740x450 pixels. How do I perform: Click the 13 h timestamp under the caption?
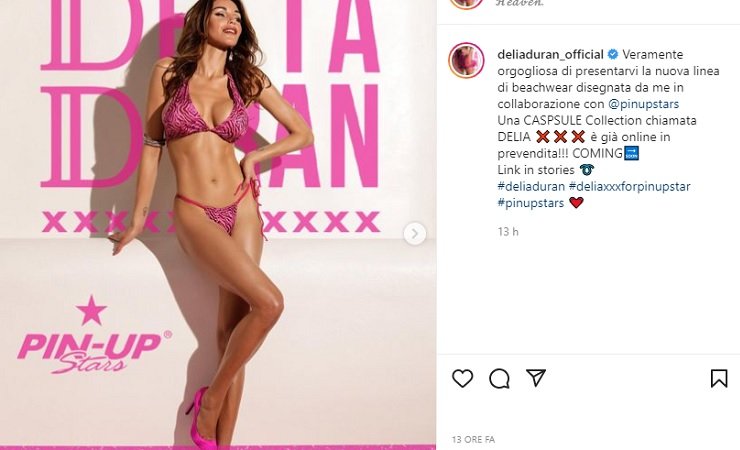pos(508,232)
